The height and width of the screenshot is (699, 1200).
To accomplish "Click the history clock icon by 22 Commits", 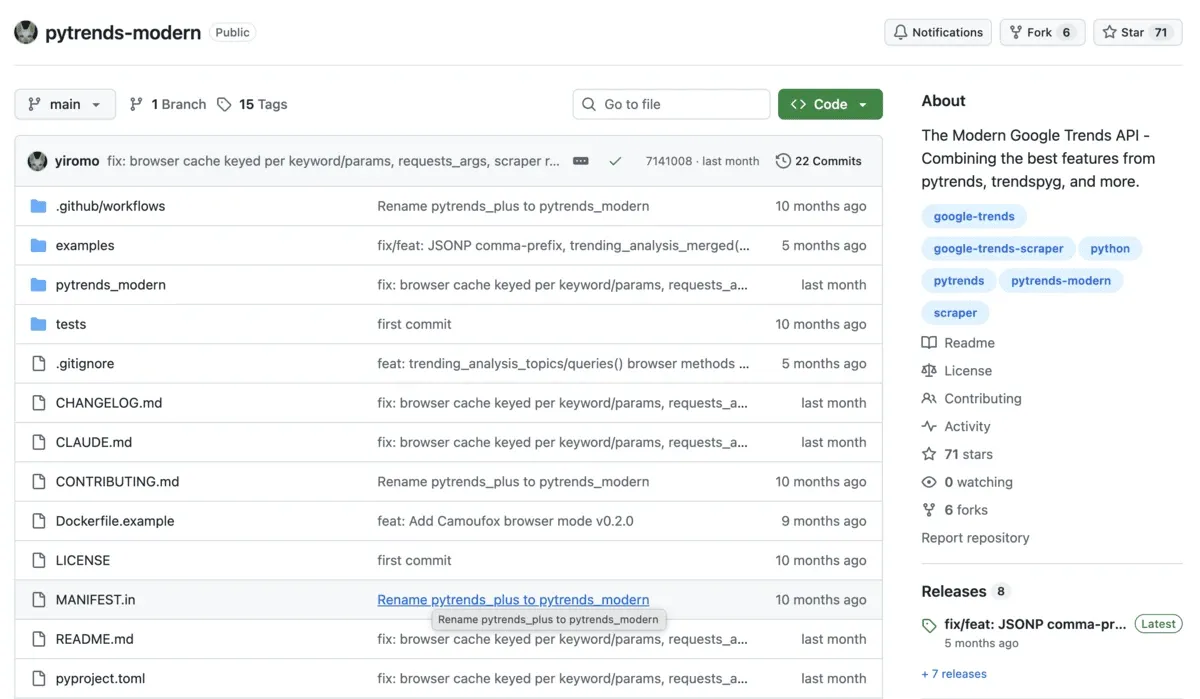I will coord(783,161).
